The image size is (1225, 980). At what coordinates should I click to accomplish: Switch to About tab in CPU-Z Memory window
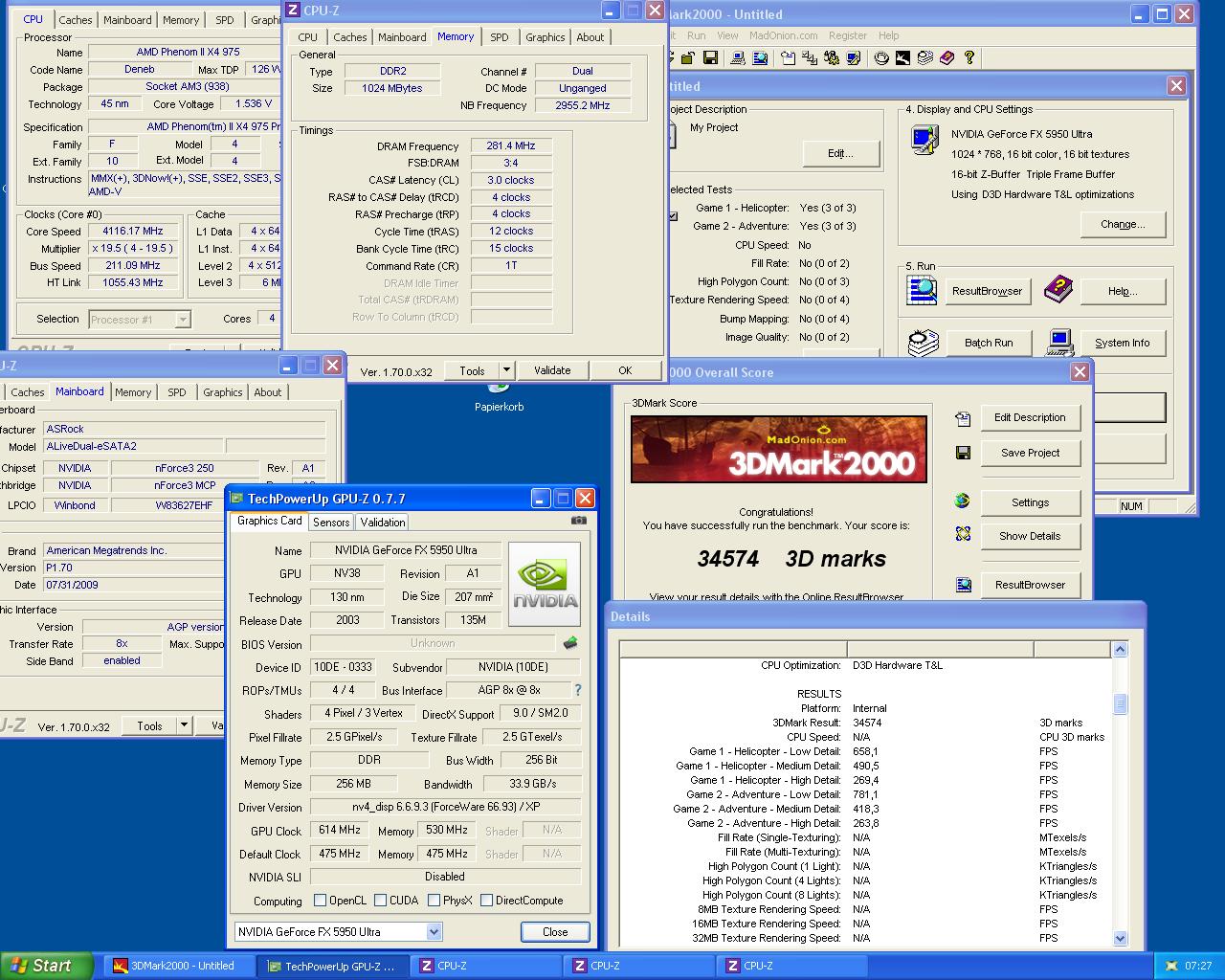click(590, 37)
